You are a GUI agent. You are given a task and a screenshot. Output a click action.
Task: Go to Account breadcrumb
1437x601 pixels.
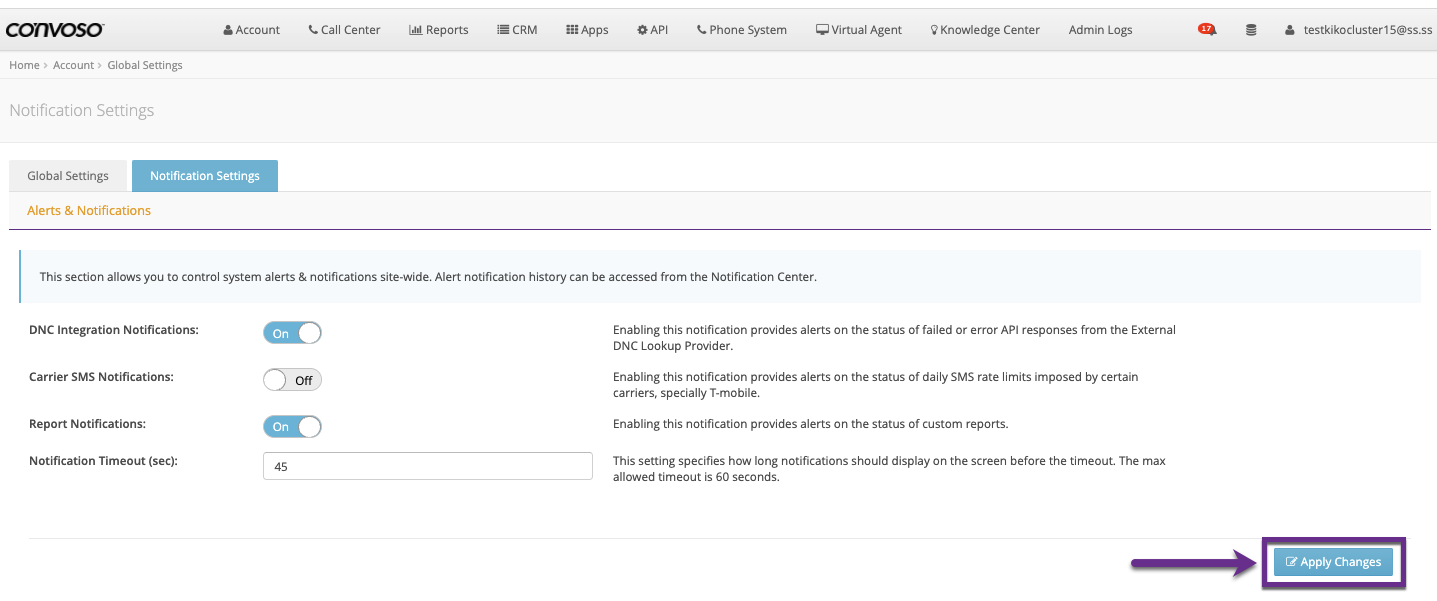click(73, 65)
